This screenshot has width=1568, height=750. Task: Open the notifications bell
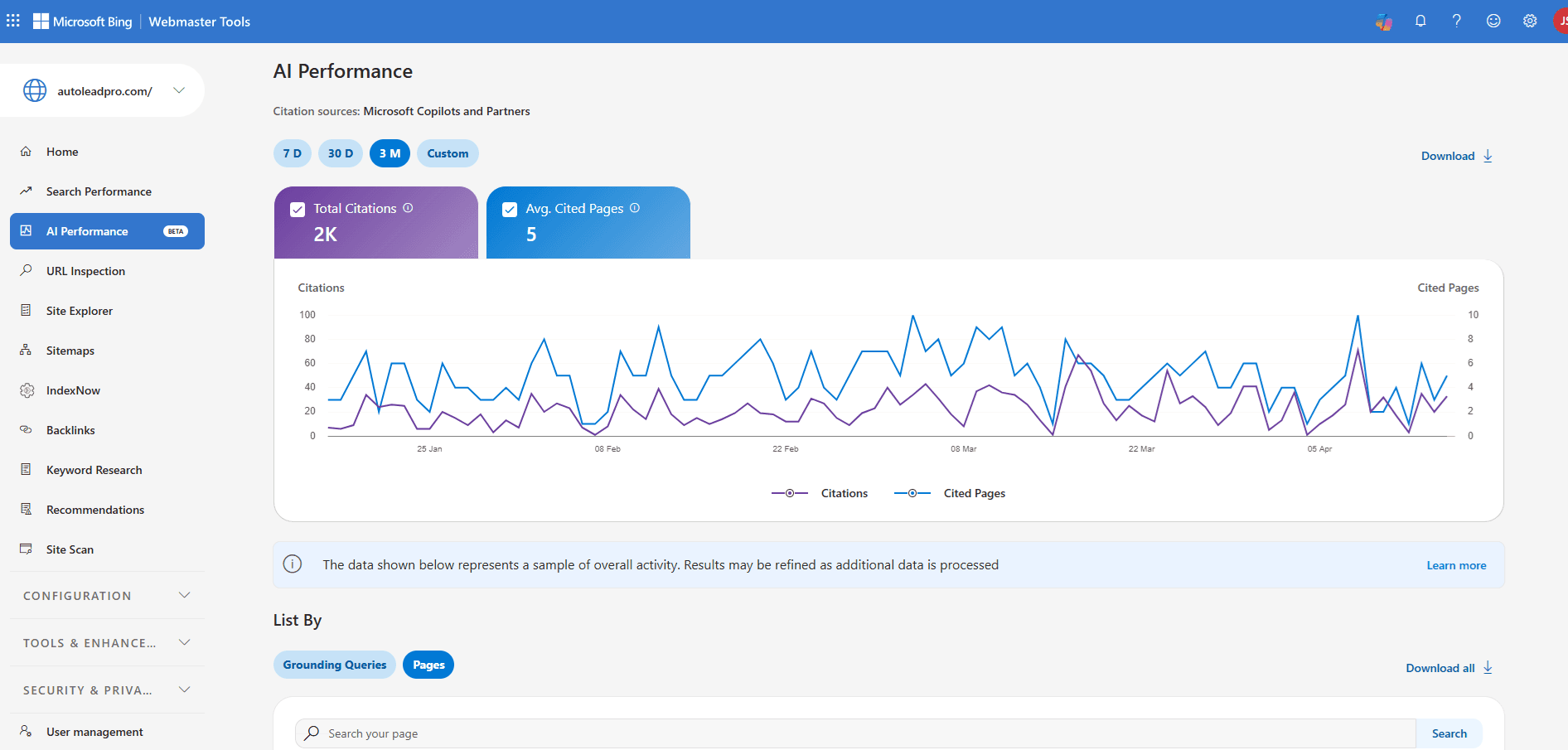(x=1420, y=21)
